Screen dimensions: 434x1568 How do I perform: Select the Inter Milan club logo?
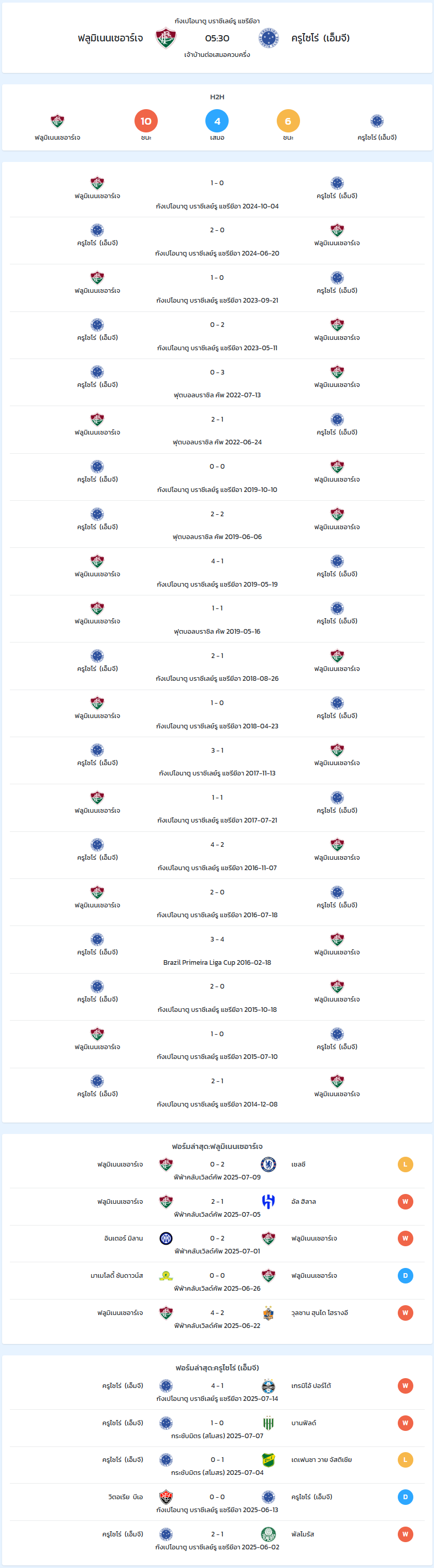click(166, 1238)
